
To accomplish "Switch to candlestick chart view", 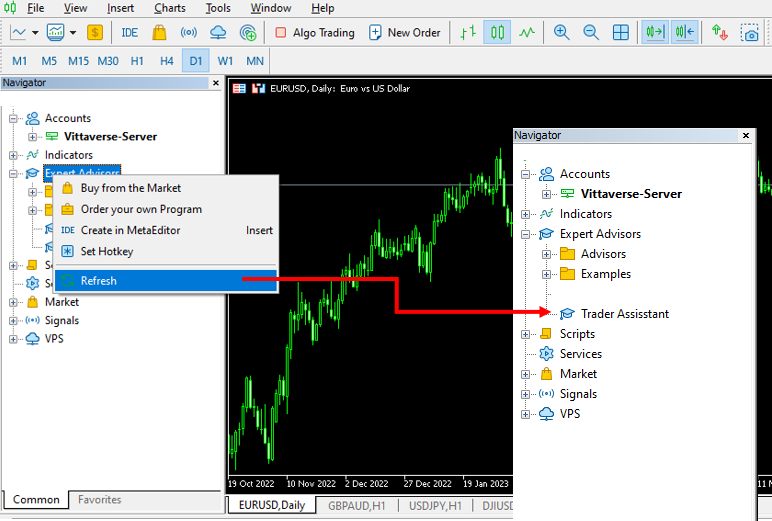I will click(497, 33).
